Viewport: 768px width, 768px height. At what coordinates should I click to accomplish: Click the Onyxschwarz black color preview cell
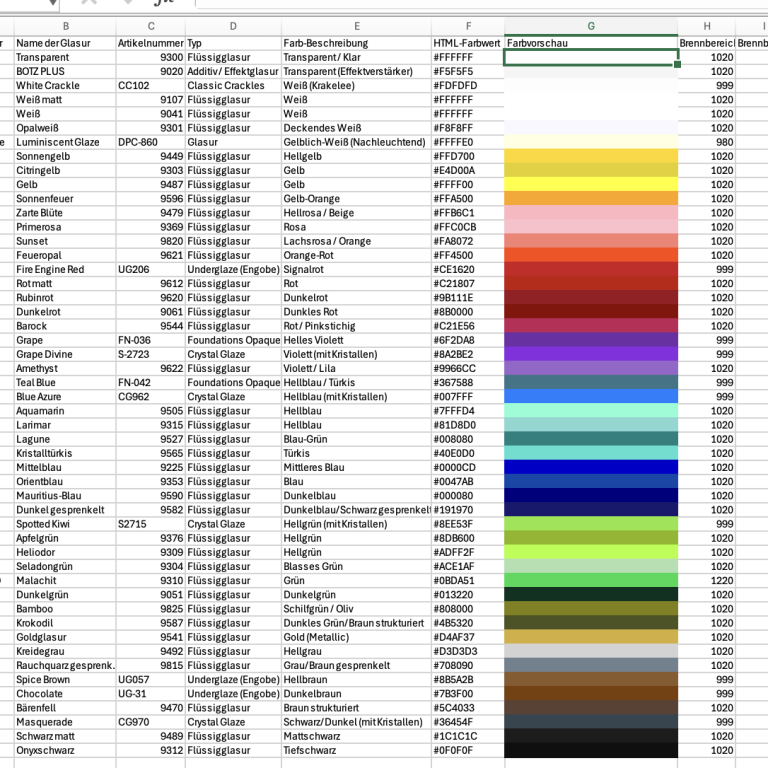click(x=591, y=750)
